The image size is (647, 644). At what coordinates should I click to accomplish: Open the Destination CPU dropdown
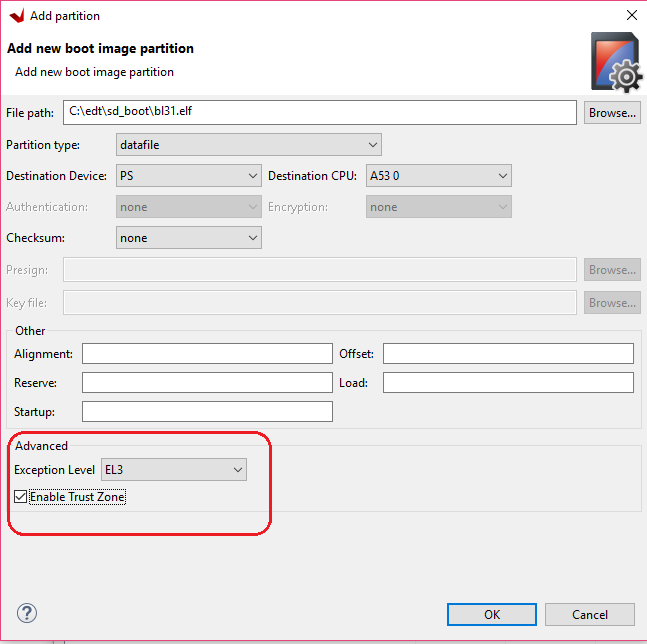[439, 176]
